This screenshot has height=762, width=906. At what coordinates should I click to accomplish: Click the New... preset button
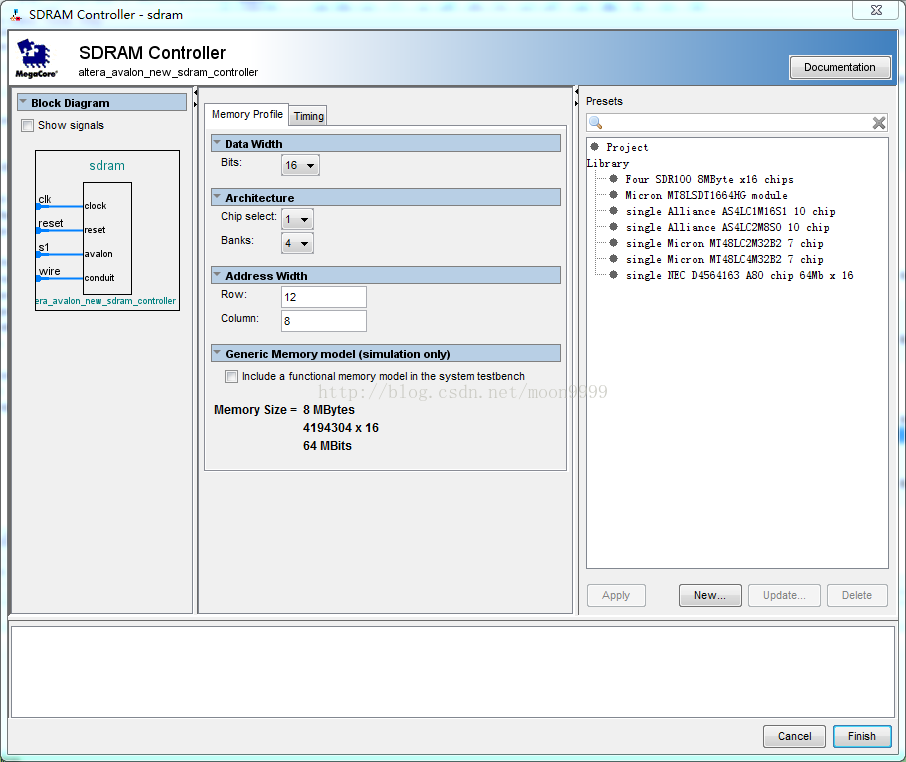(x=710, y=596)
